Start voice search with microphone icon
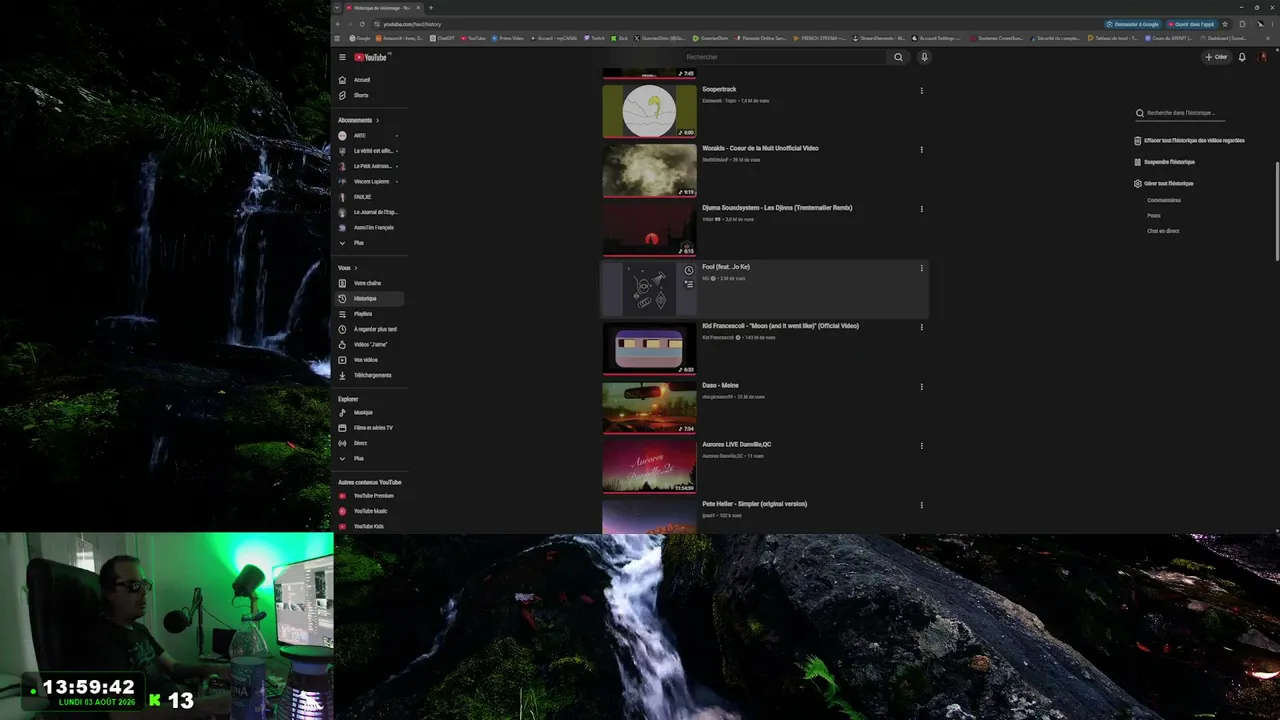The image size is (1280, 720). click(x=924, y=57)
